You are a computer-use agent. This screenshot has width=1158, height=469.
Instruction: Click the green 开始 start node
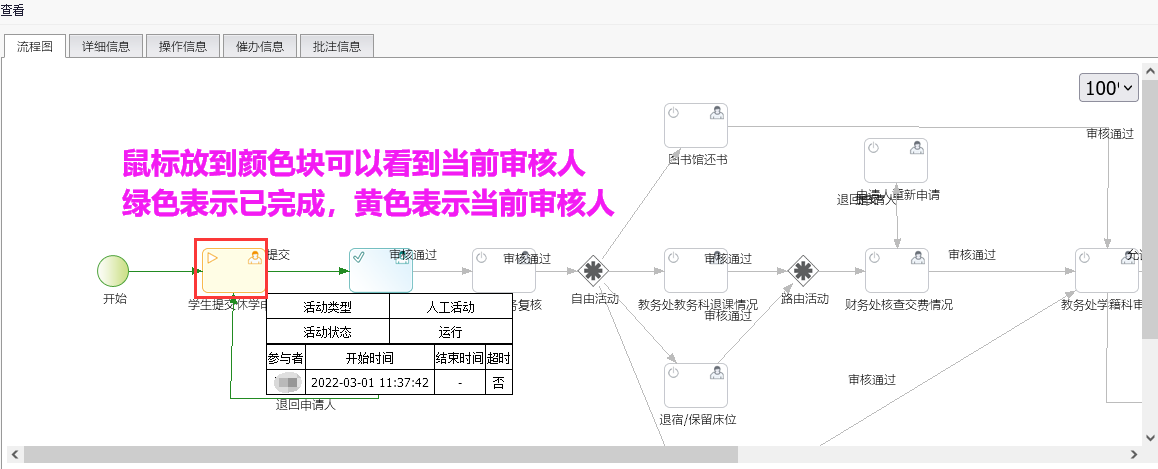pyautogui.click(x=114, y=270)
